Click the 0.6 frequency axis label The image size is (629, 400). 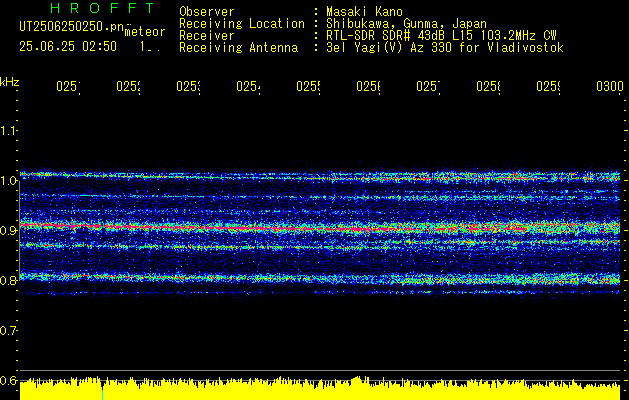click(x=8, y=380)
